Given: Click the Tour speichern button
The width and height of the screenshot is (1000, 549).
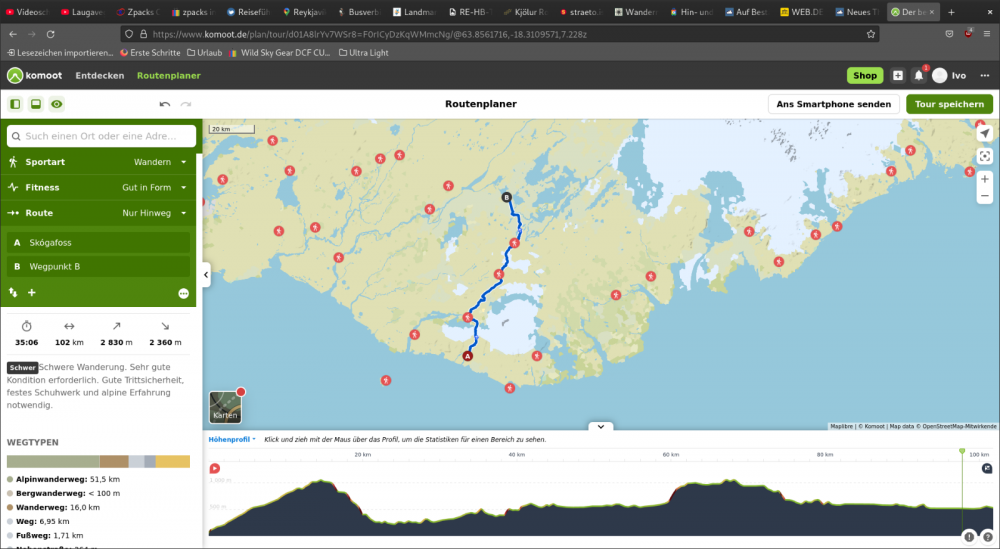Looking at the screenshot, I should 949,104.
